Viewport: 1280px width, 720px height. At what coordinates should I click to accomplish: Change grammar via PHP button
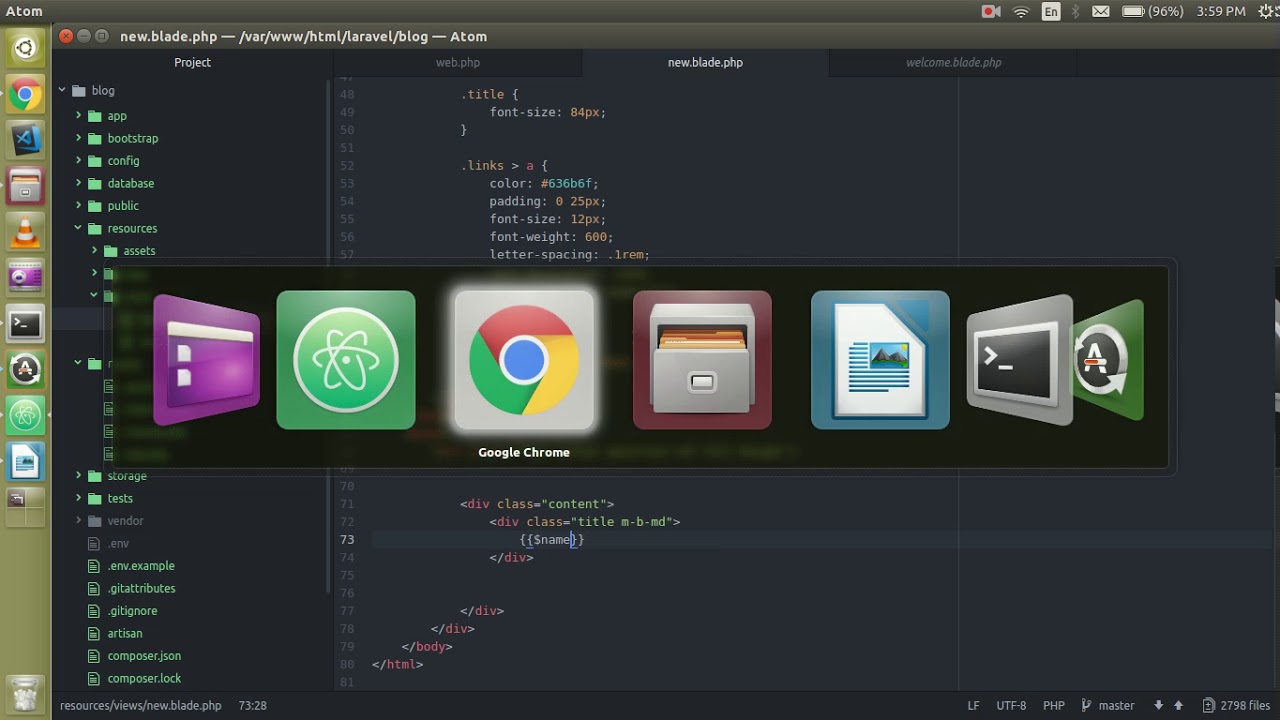tap(1054, 705)
